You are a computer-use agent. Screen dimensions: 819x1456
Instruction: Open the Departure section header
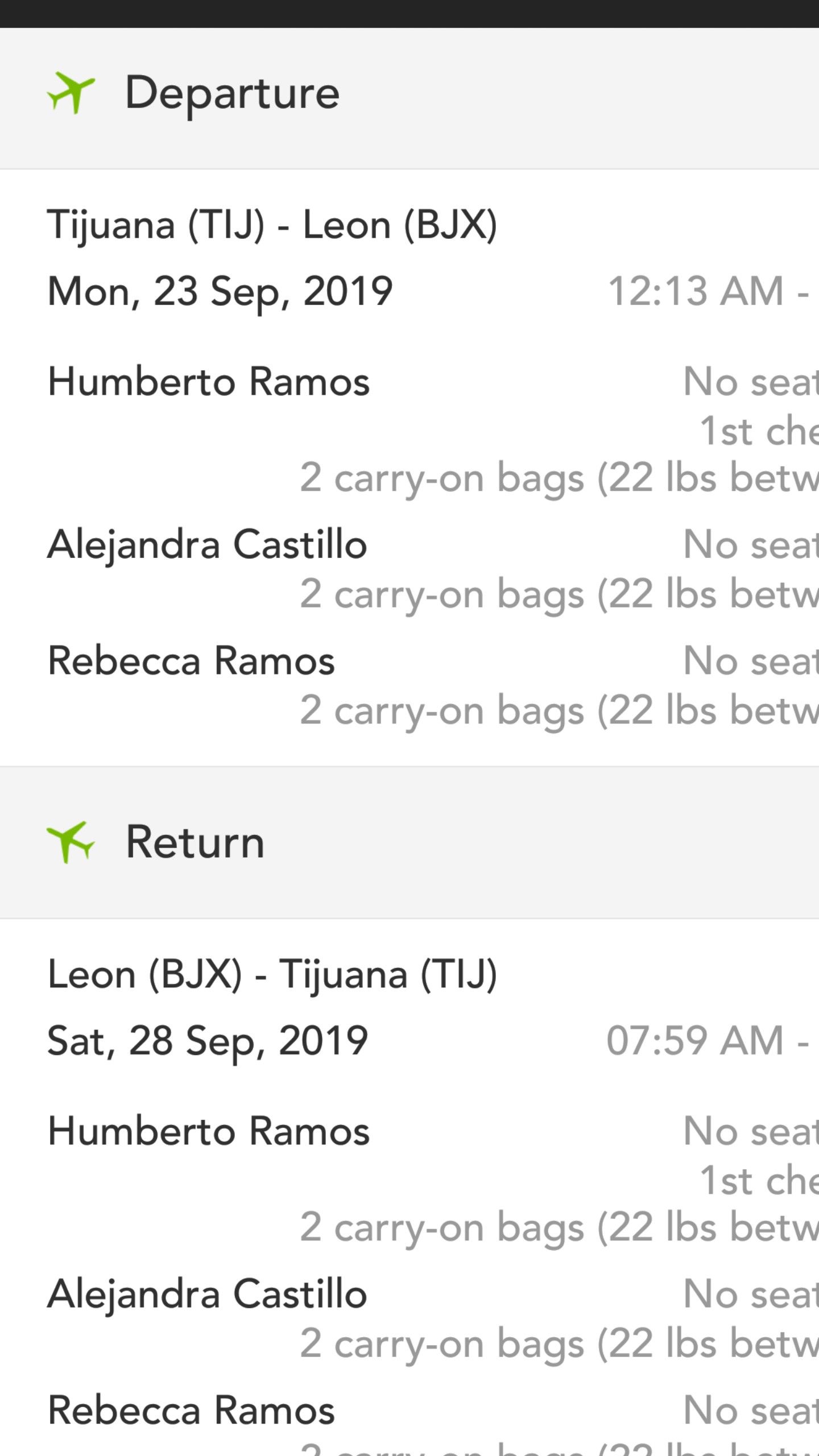[x=232, y=93]
